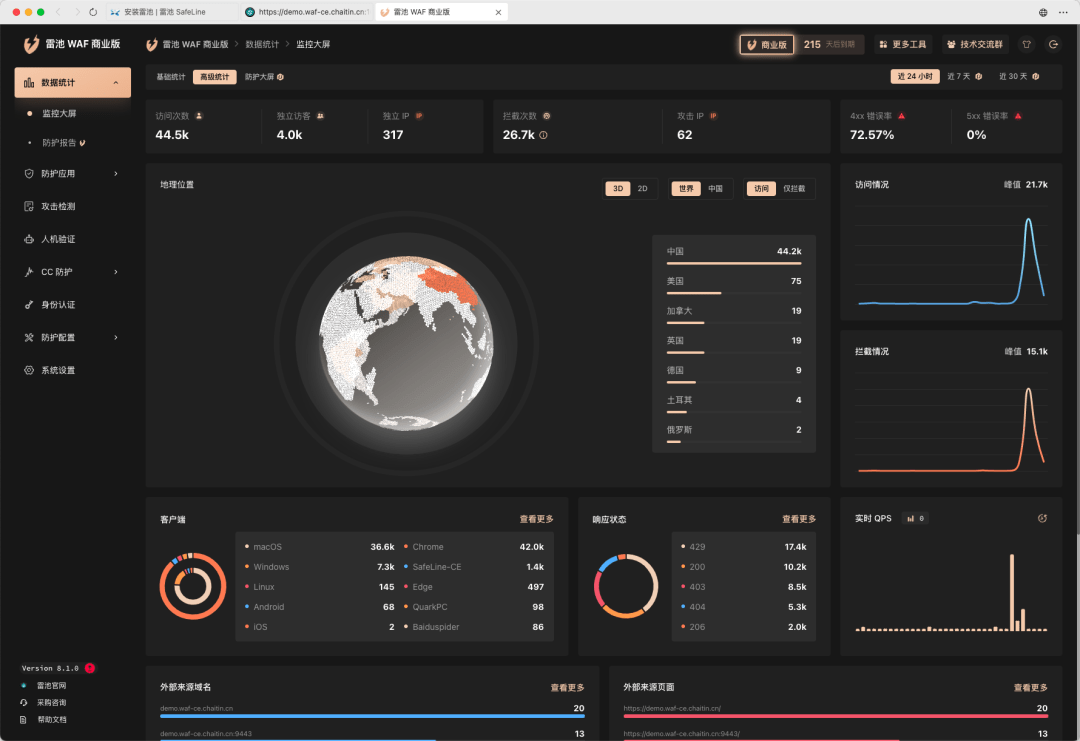1080x741 pixels.
Task: Click the 攻击检测 icon in sidebar
Action: pos(29,206)
